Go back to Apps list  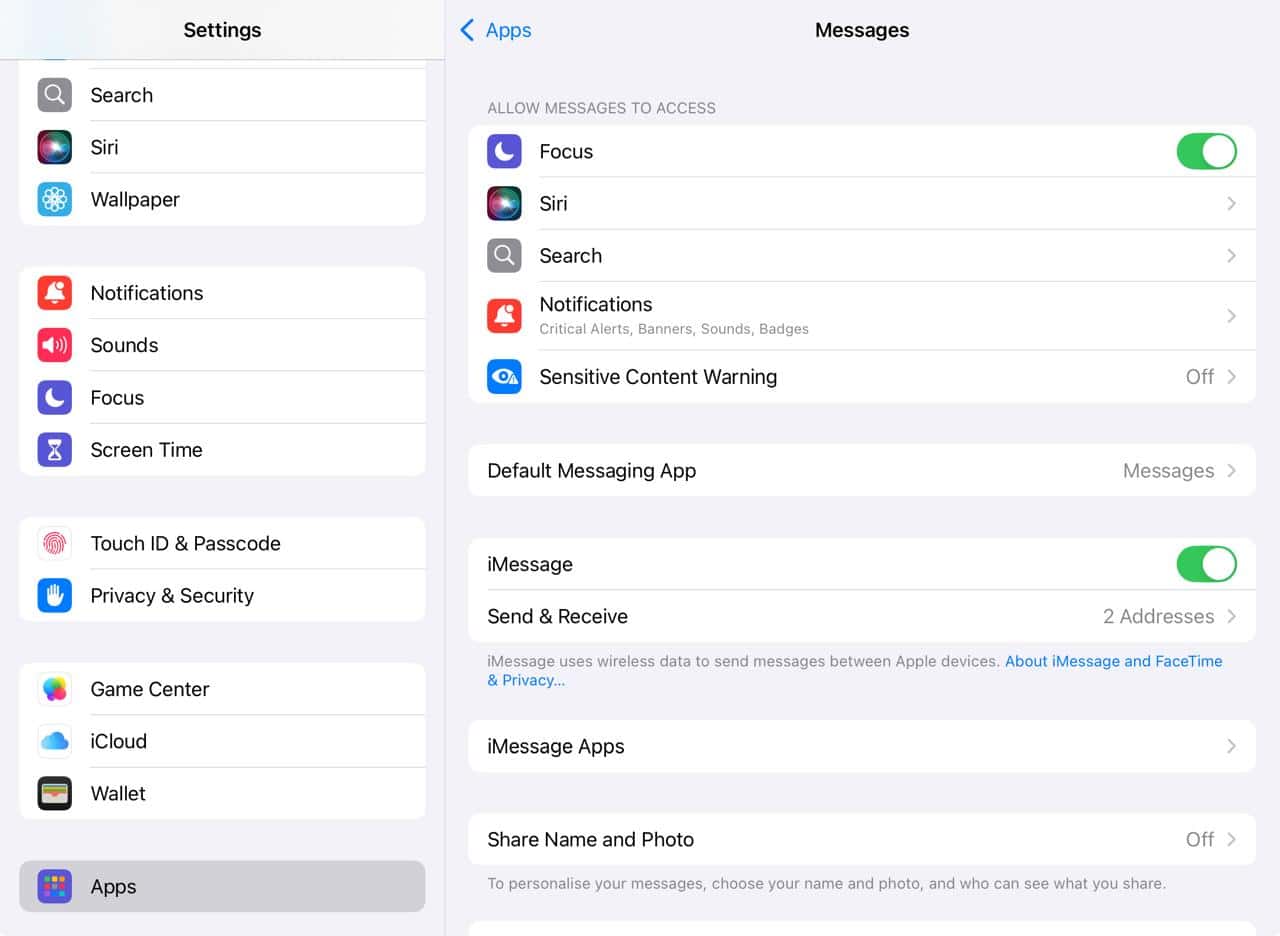coord(496,30)
